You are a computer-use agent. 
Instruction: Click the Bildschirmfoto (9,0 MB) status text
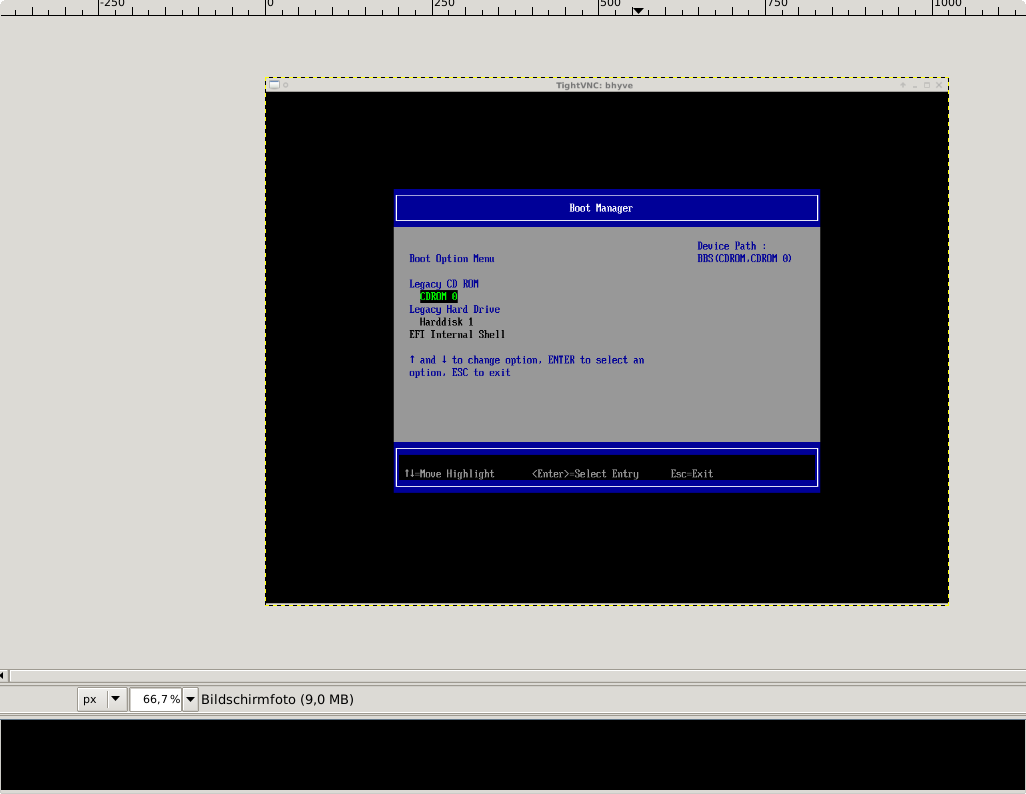(277, 699)
